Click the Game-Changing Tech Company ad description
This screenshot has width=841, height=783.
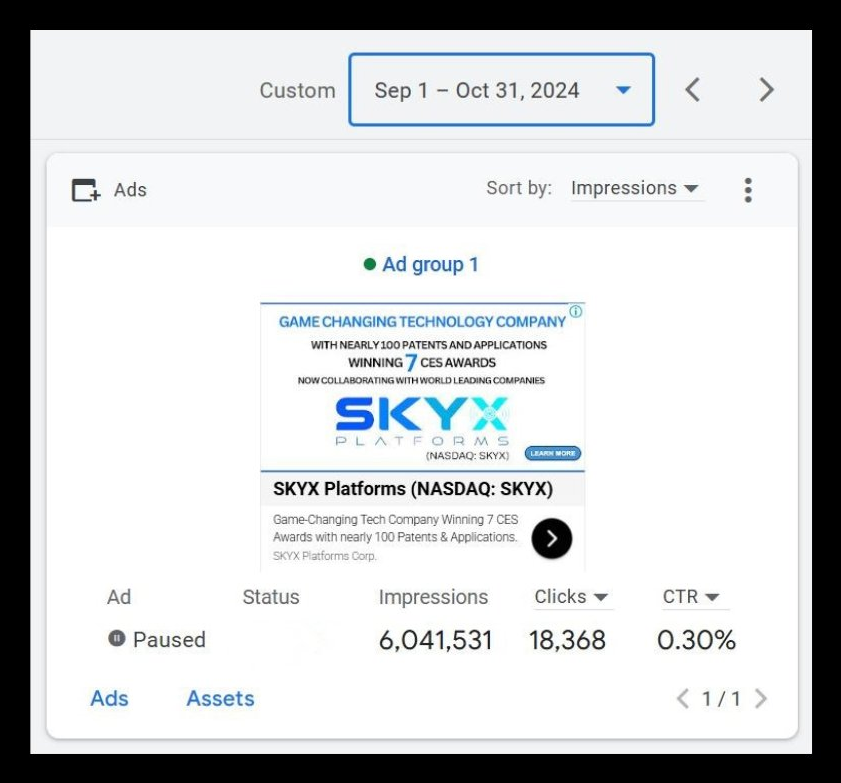coord(395,528)
